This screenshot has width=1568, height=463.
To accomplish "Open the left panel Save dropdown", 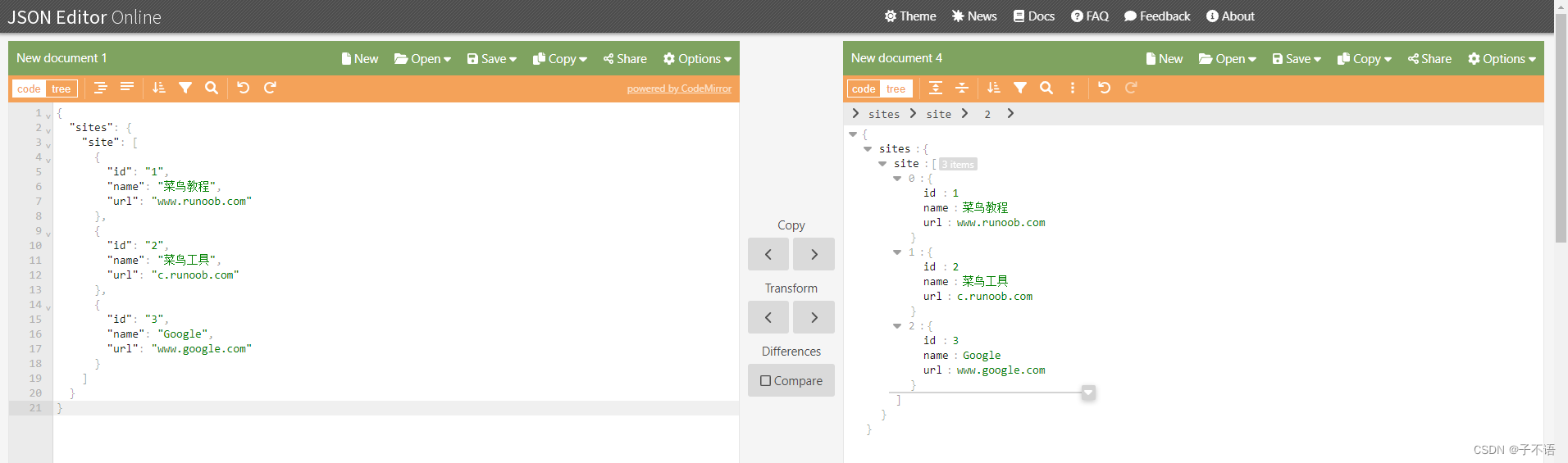I will 492,59.
